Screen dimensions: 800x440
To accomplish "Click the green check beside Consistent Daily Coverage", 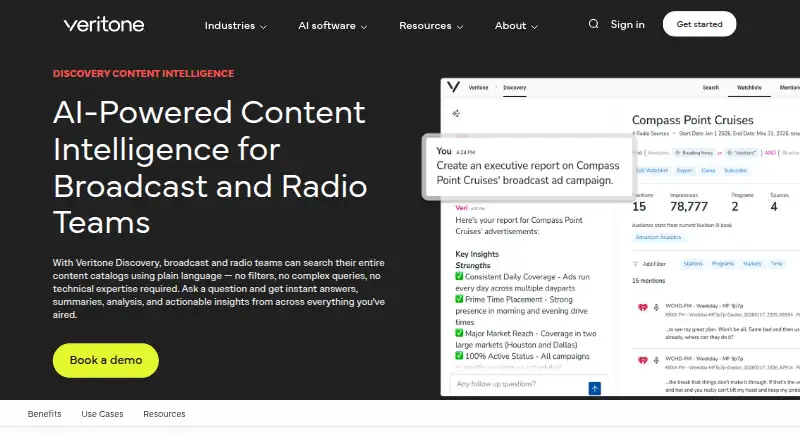I will 459,276.
